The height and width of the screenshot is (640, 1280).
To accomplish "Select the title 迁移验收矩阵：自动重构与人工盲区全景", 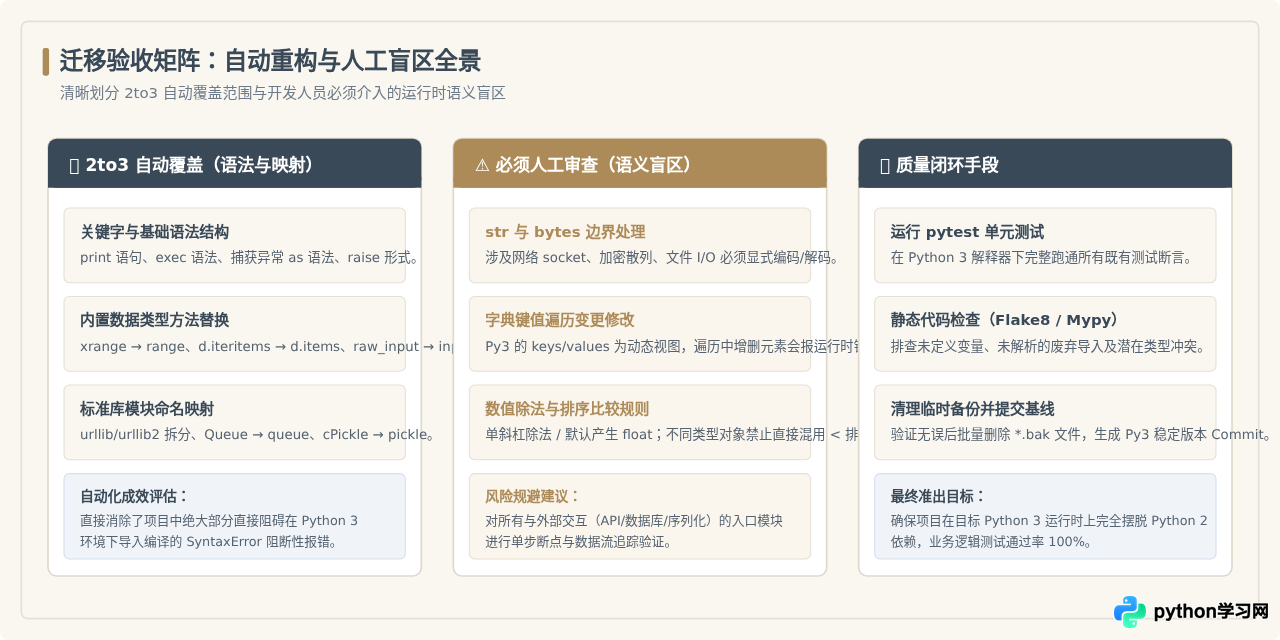I will pos(270,61).
